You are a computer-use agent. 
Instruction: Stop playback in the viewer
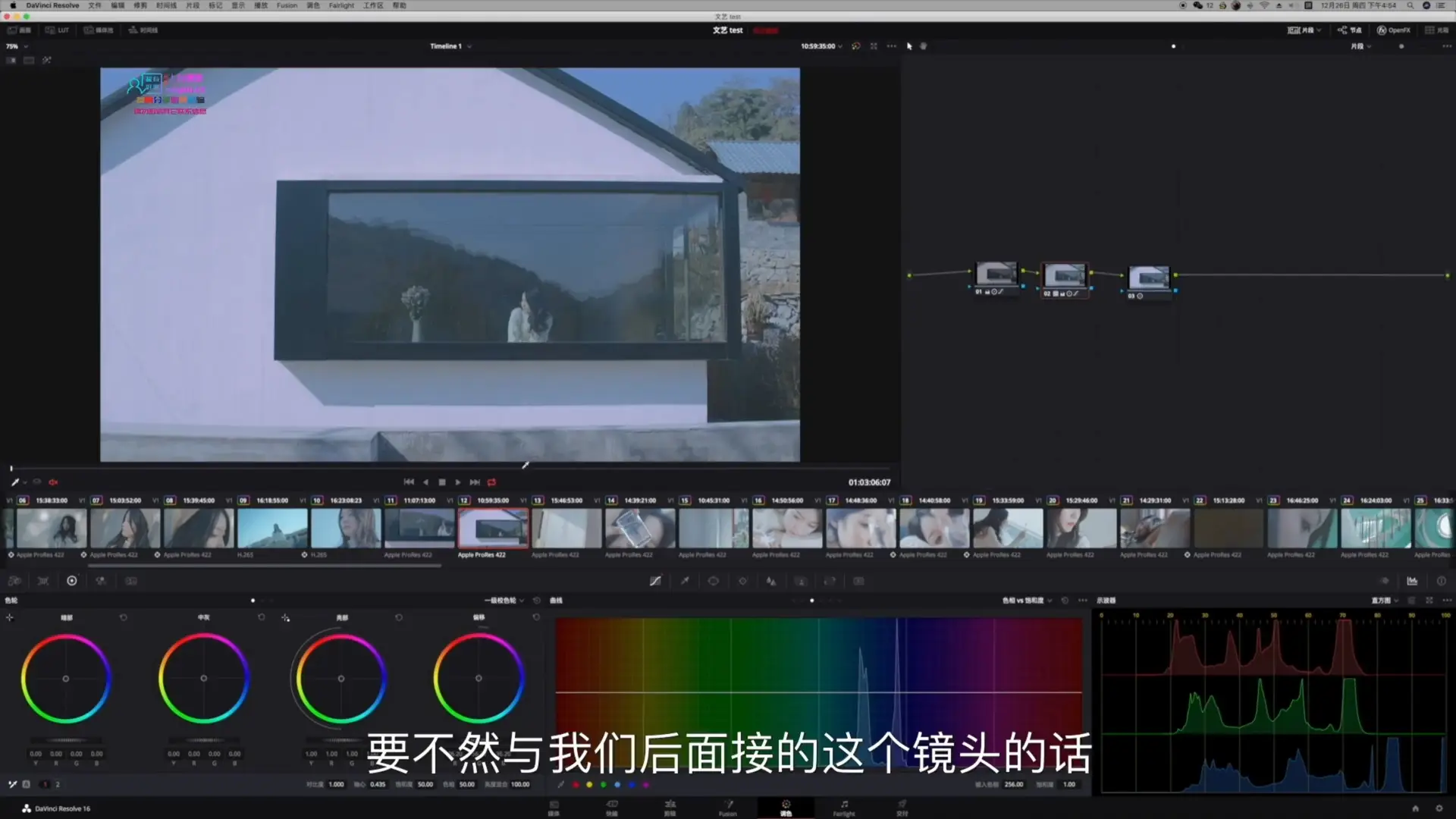[442, 482]
